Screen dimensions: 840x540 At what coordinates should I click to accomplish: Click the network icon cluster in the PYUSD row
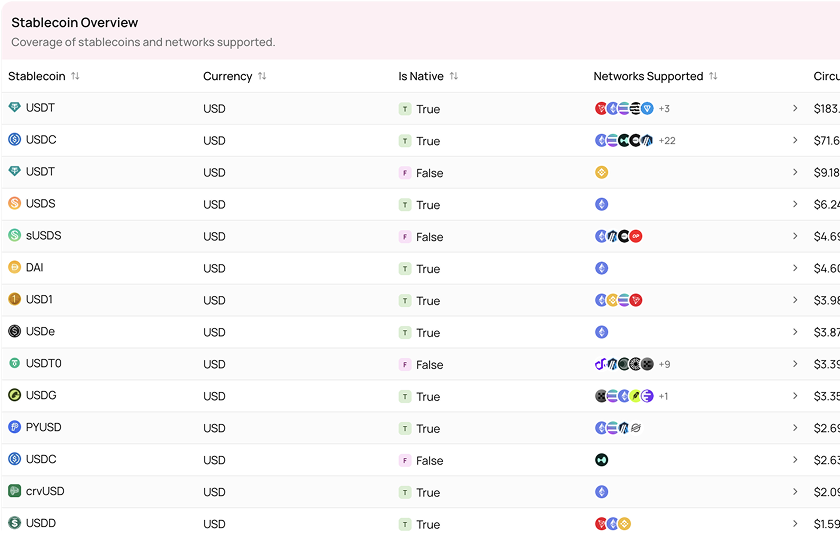[619, 428]
